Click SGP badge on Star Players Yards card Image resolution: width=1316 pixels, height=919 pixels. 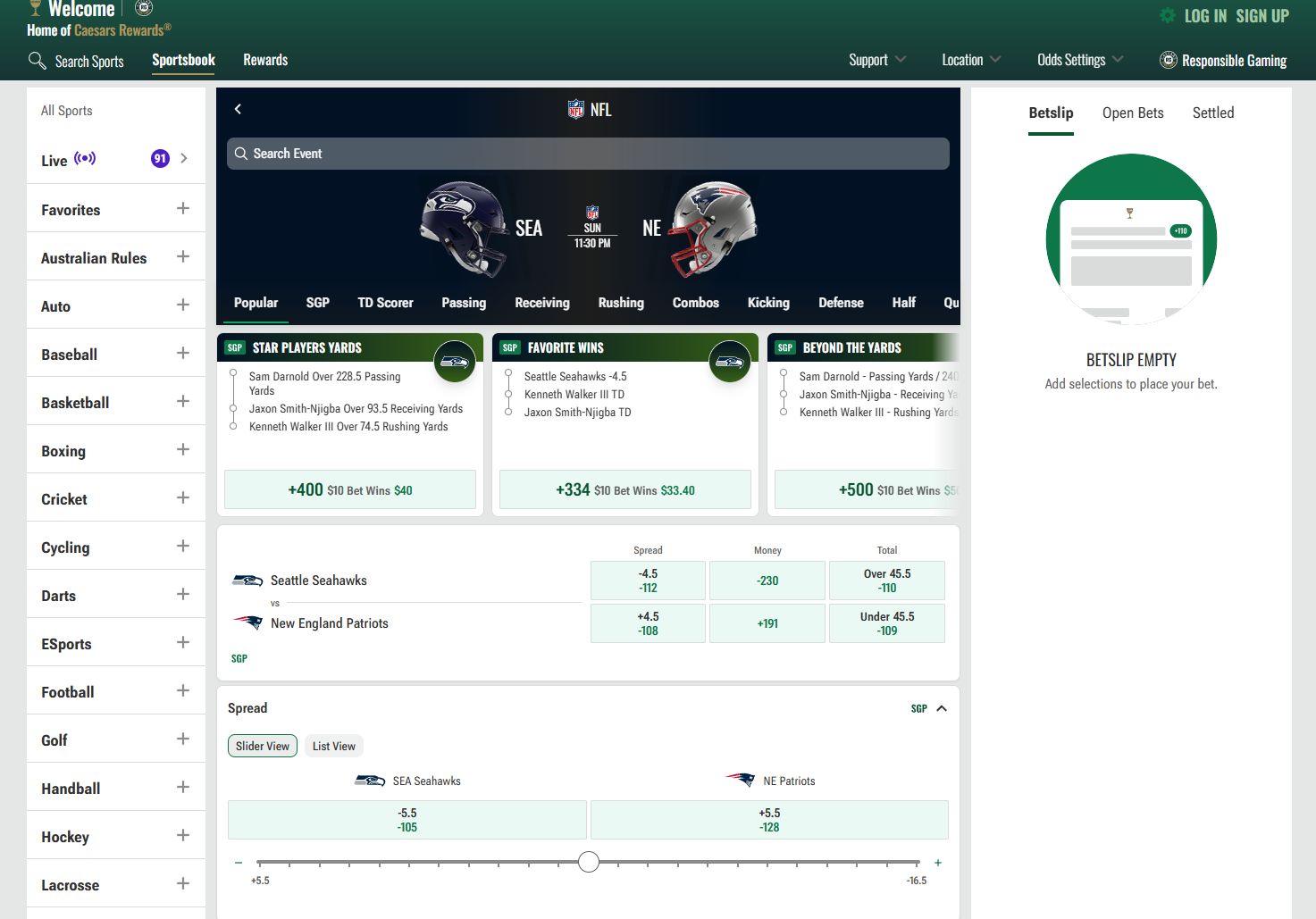(x=235, y=347)
